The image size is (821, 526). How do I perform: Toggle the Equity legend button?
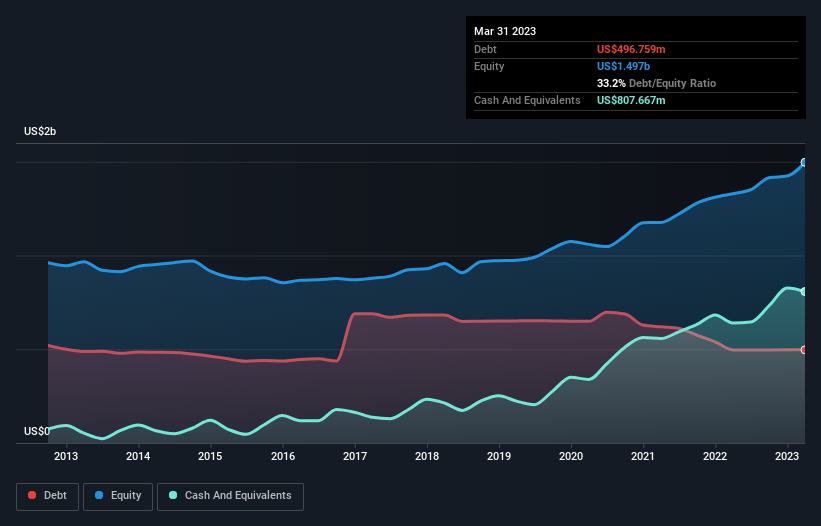pyautogui.click(x=118, y=496)
